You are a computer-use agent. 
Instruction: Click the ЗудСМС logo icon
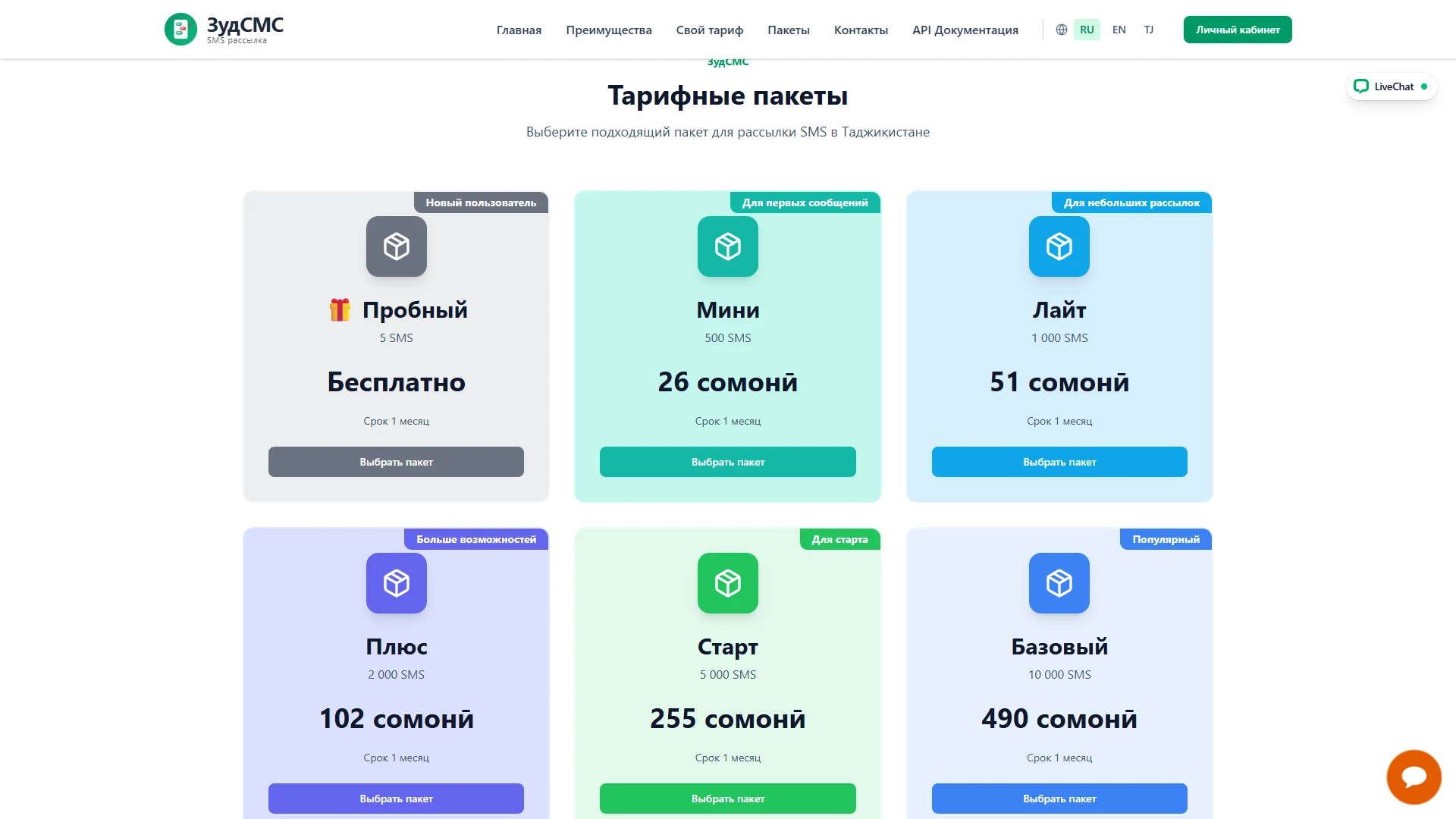pyautogui.click(x=180, y=30)
